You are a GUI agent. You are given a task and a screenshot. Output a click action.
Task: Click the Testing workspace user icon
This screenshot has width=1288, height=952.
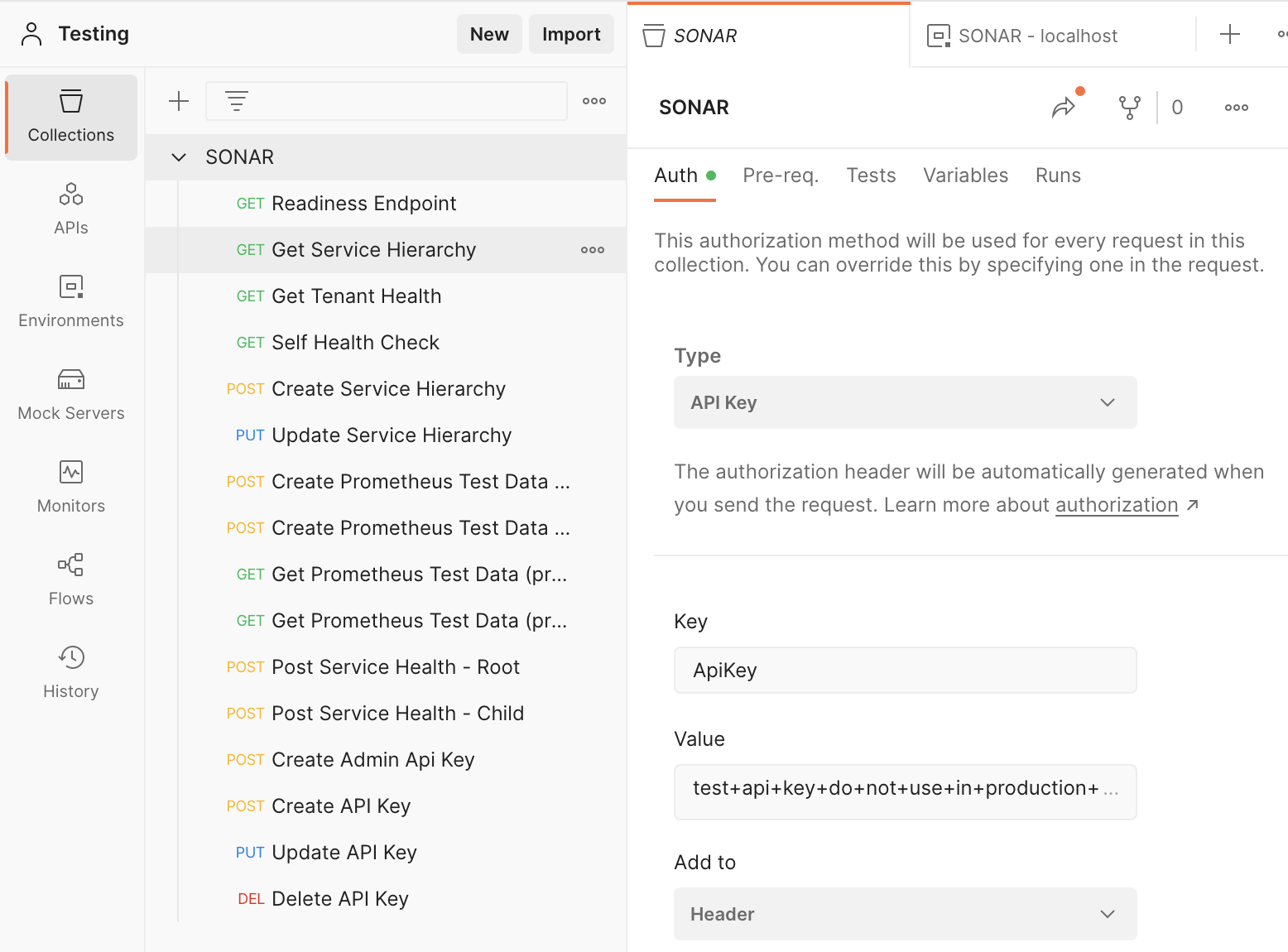coord(31,34)
